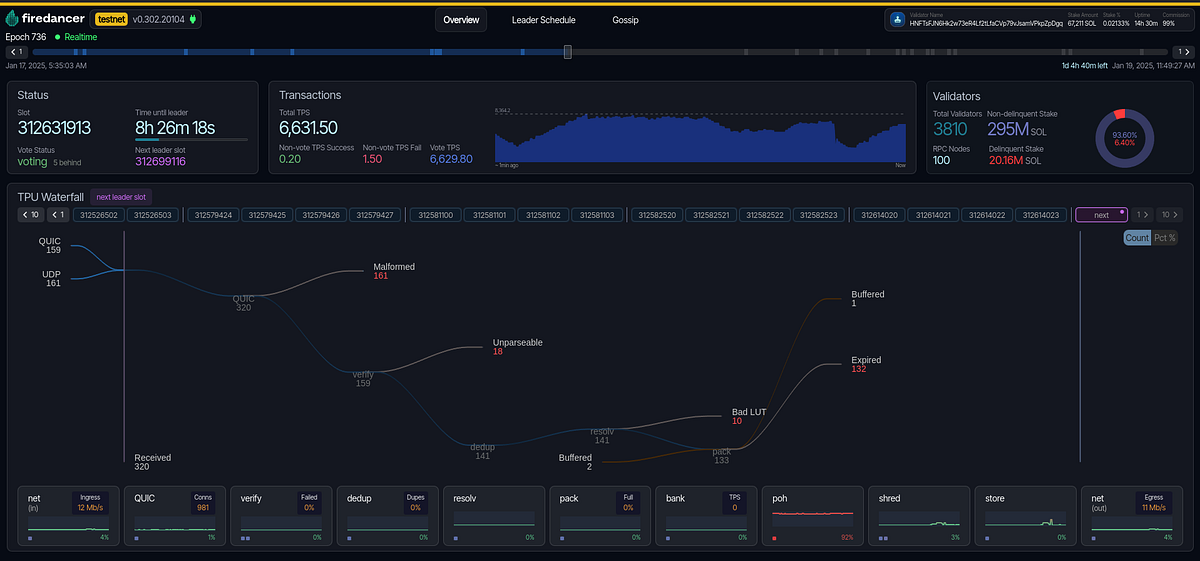Image resolution: width=1200 pixels, height=561 pixels.
Task: Go back 10 leader slots in waterfall
Action: click(30, 214)
